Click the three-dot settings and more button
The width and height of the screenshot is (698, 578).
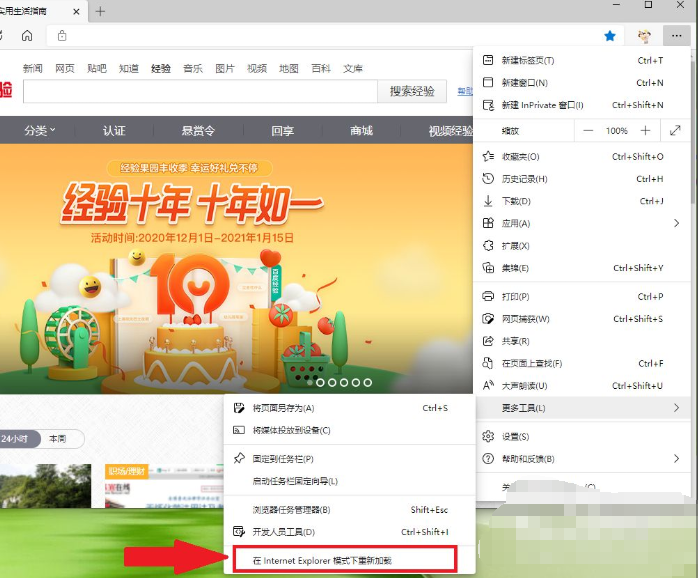click(677, 36)
